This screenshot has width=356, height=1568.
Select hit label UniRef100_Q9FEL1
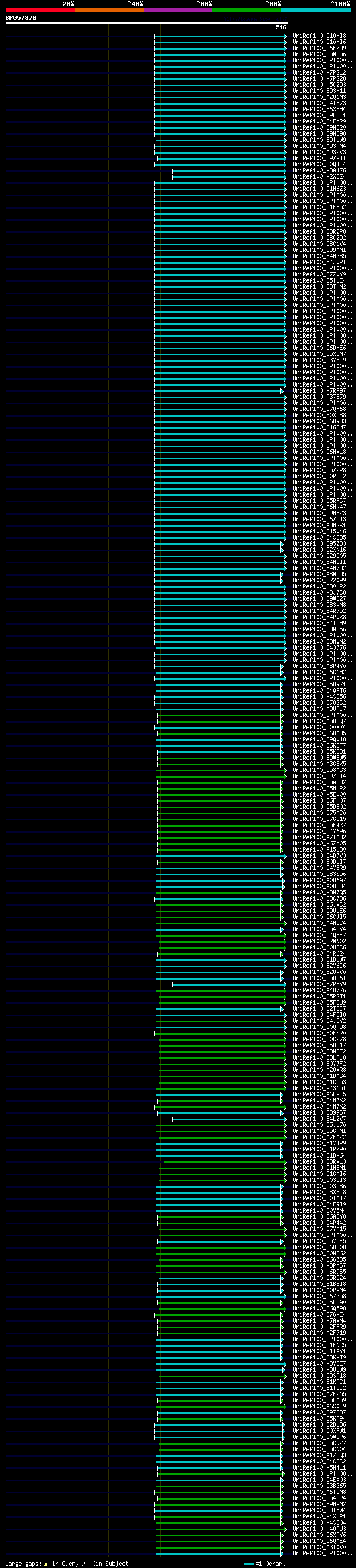[319, 115]
